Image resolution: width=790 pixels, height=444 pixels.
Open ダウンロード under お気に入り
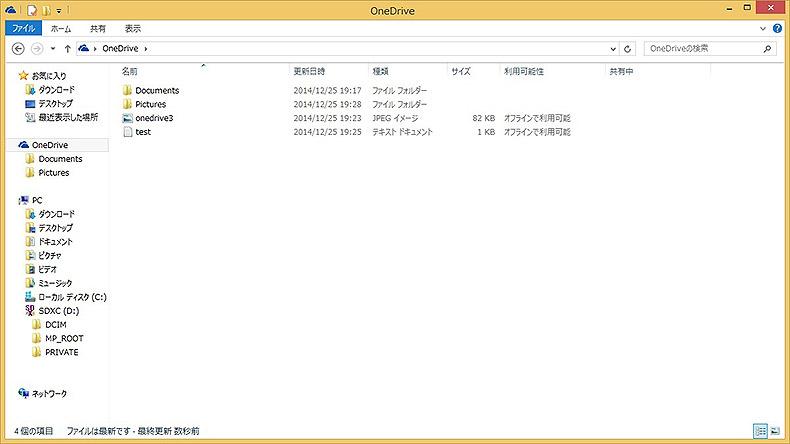pos(56,90)
